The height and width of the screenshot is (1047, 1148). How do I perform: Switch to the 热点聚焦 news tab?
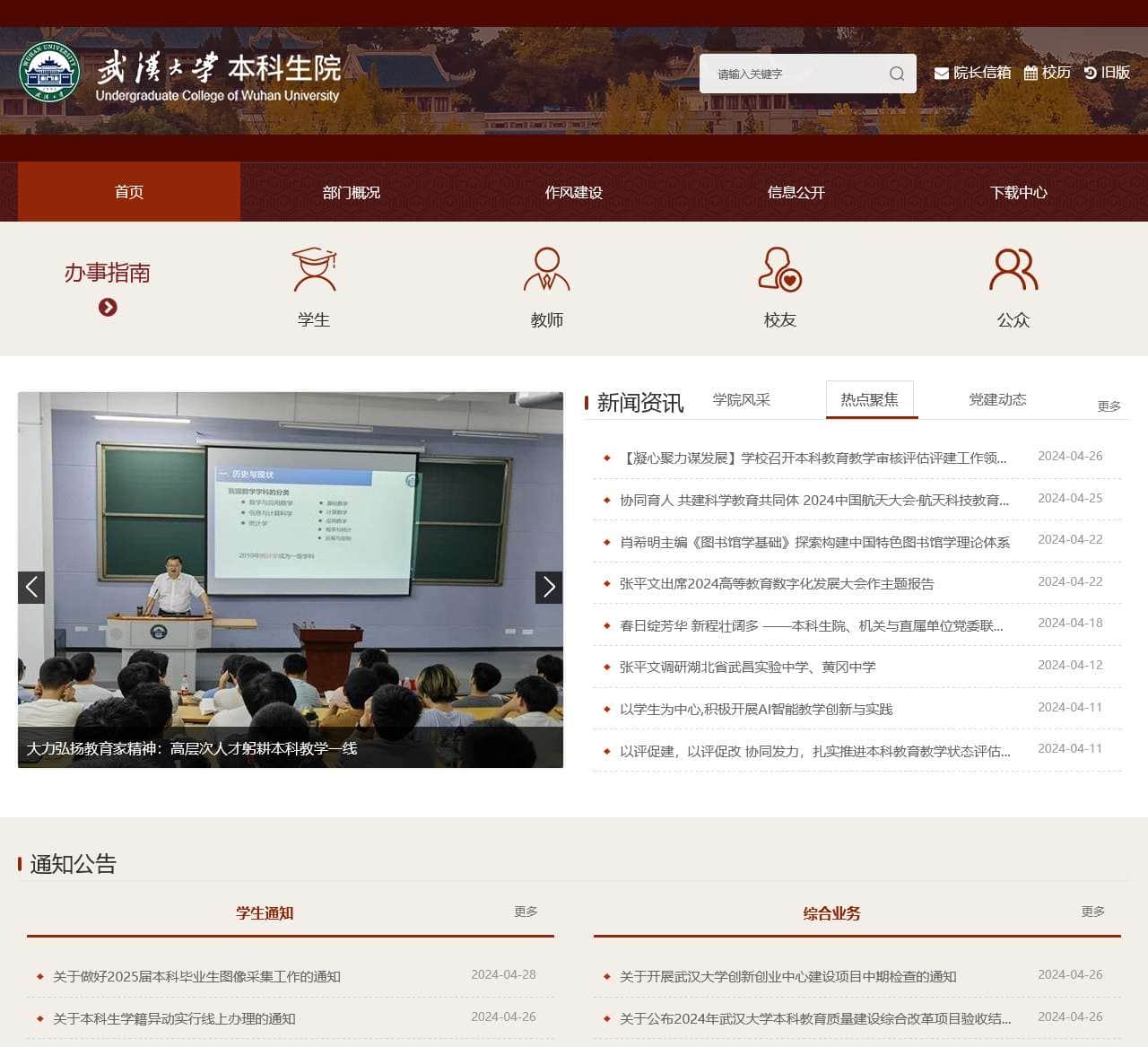(x=870, y=400)
